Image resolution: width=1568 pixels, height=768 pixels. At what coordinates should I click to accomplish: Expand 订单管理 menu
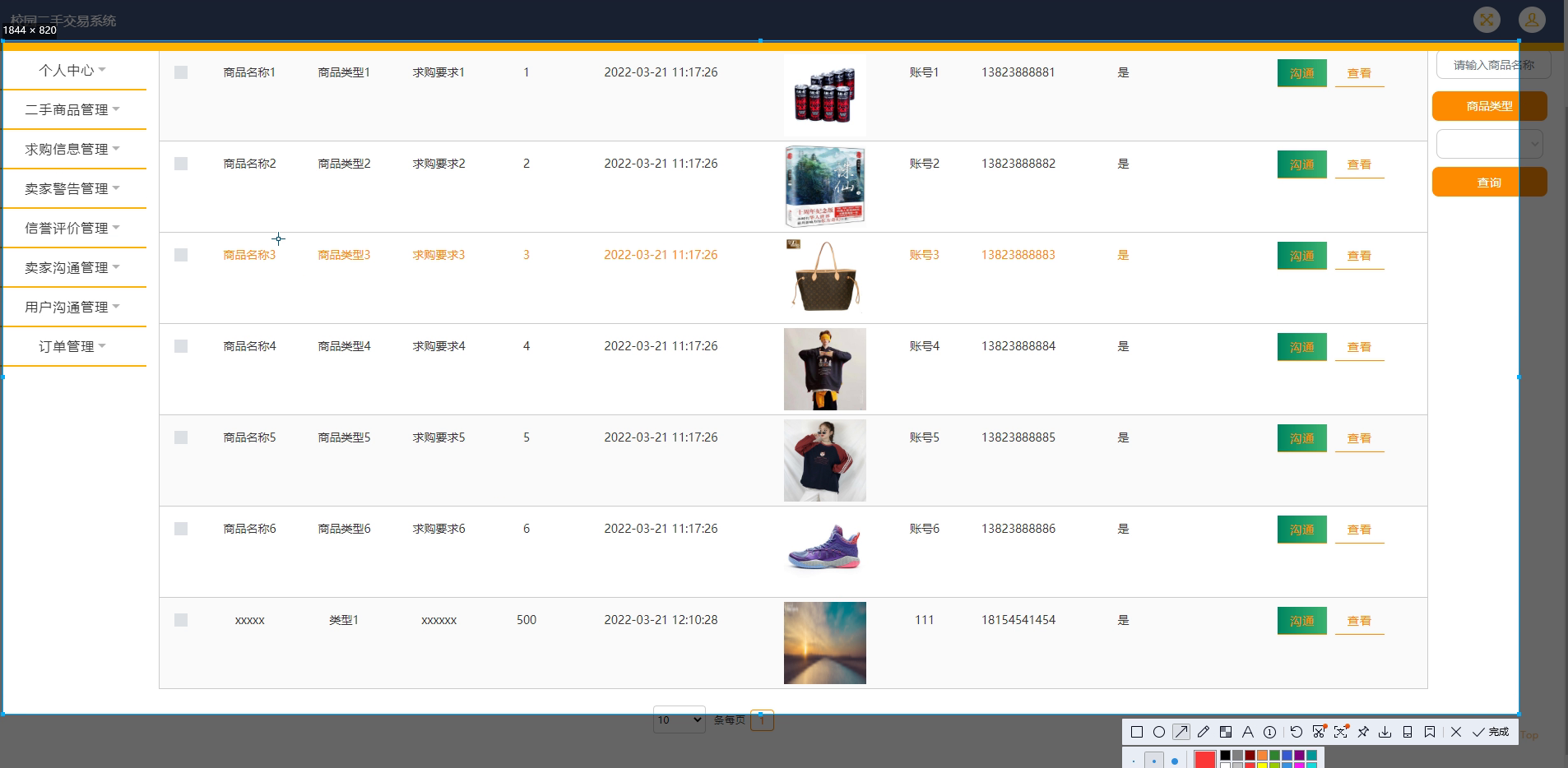[73, 347]
